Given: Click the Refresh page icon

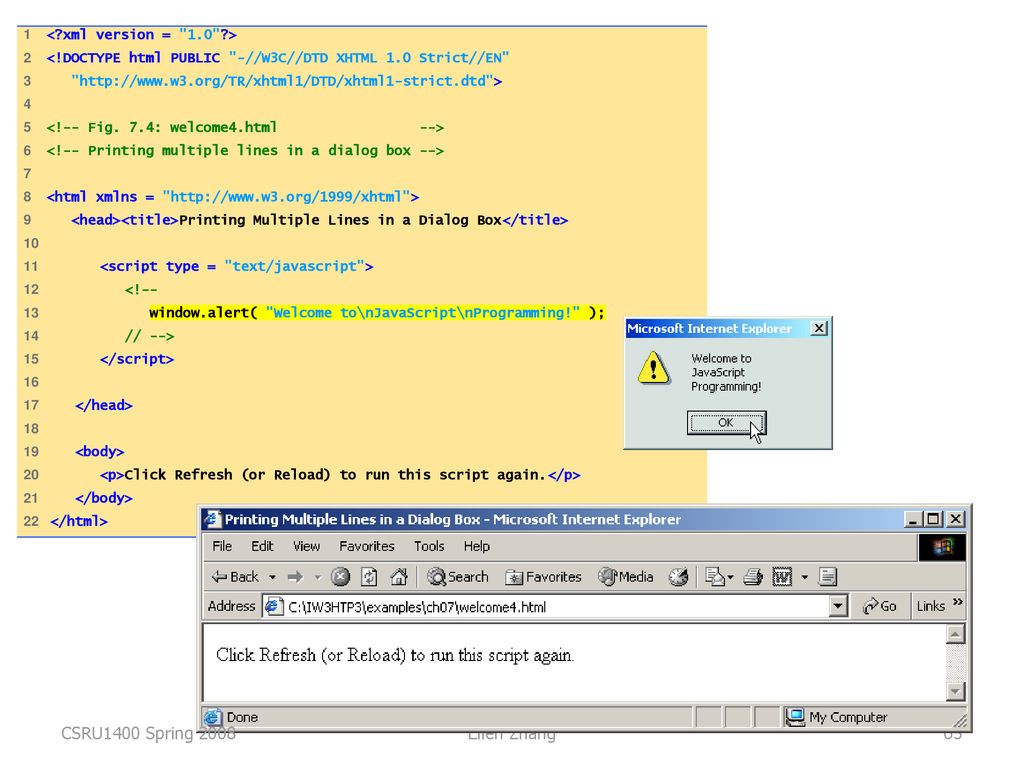Looking at the screenshot, I should coord(370,577).
